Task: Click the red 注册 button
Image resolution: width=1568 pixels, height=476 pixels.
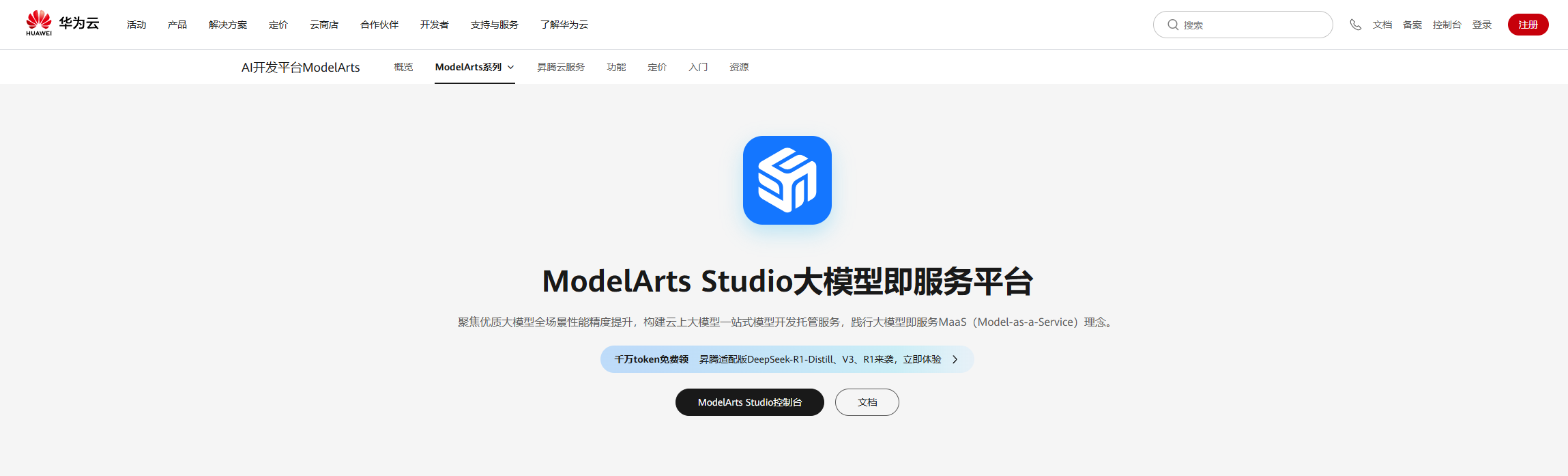Action: click(1528, 25)
